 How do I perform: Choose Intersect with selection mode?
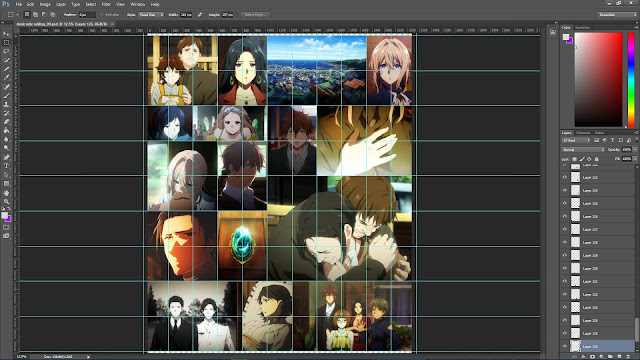pos(53,15)
